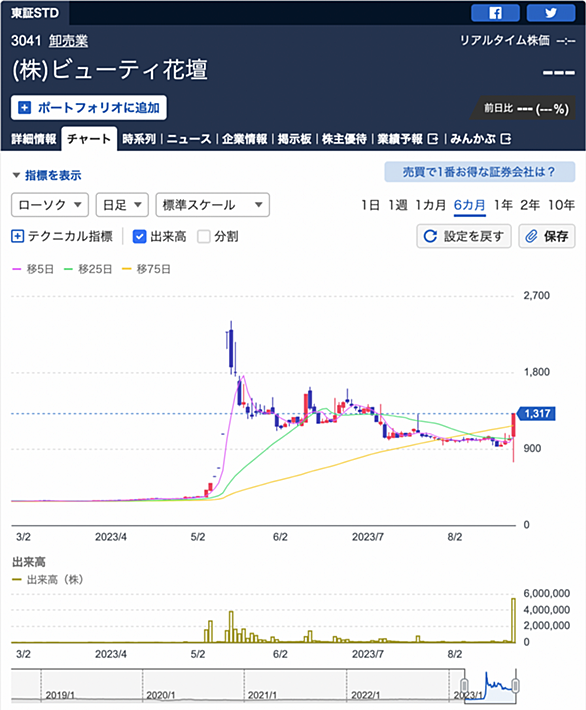Viewport: 586px width, 710px height.
Task: Click the 2019/1 point in the range navigator
Action: pyautogui.click(x=60, y=695)
